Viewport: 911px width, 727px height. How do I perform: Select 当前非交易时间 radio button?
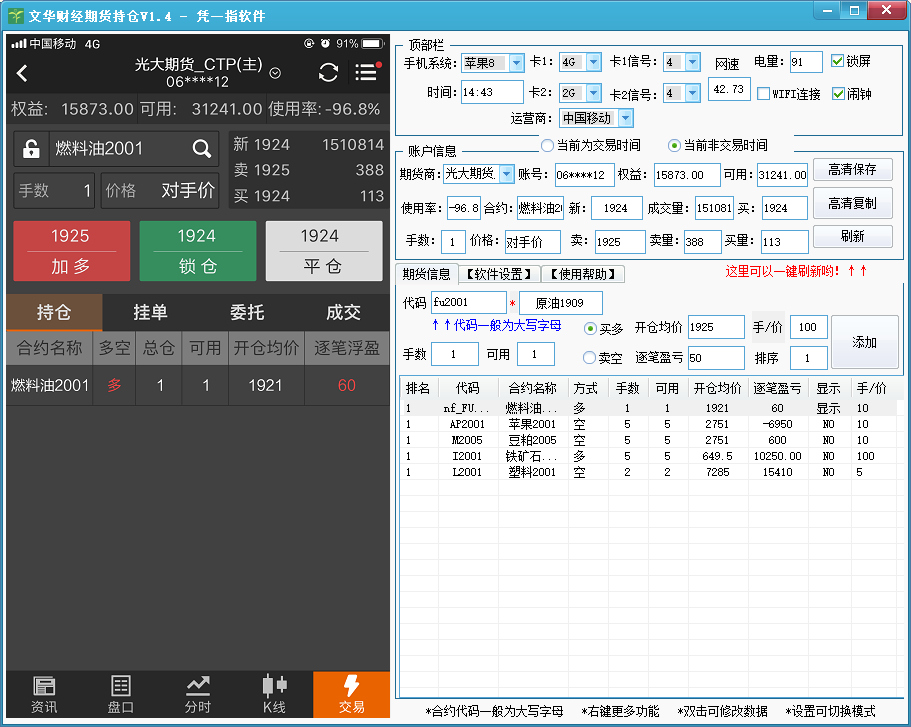[x=673, y=145]
